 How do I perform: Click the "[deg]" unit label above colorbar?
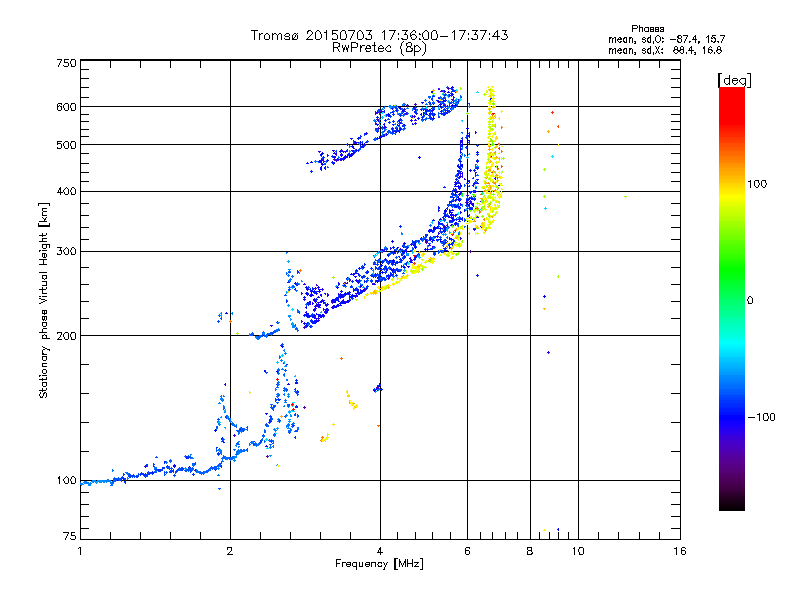[x=734, y=80]
